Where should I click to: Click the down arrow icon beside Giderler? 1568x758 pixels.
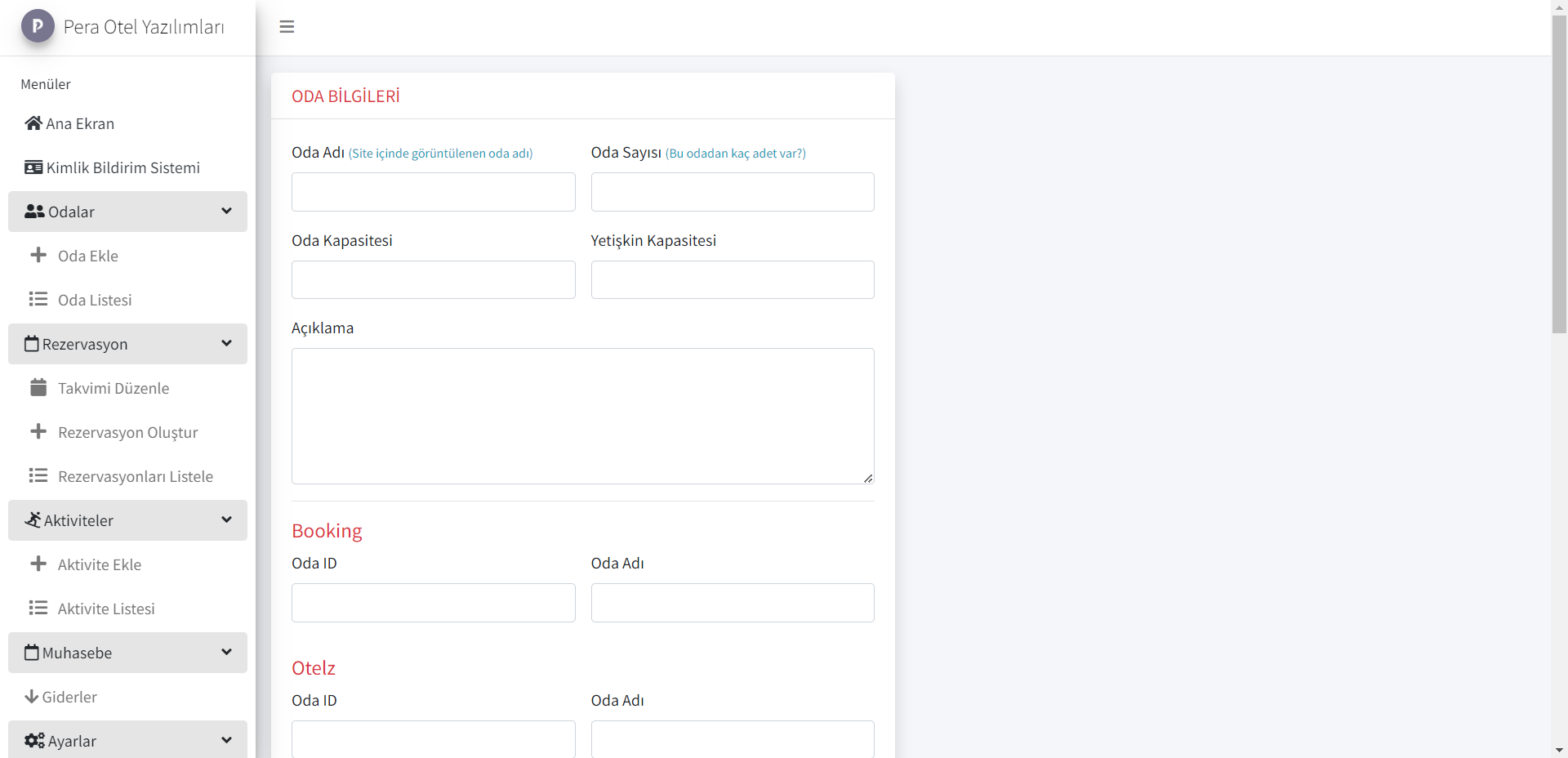point(32,697)
